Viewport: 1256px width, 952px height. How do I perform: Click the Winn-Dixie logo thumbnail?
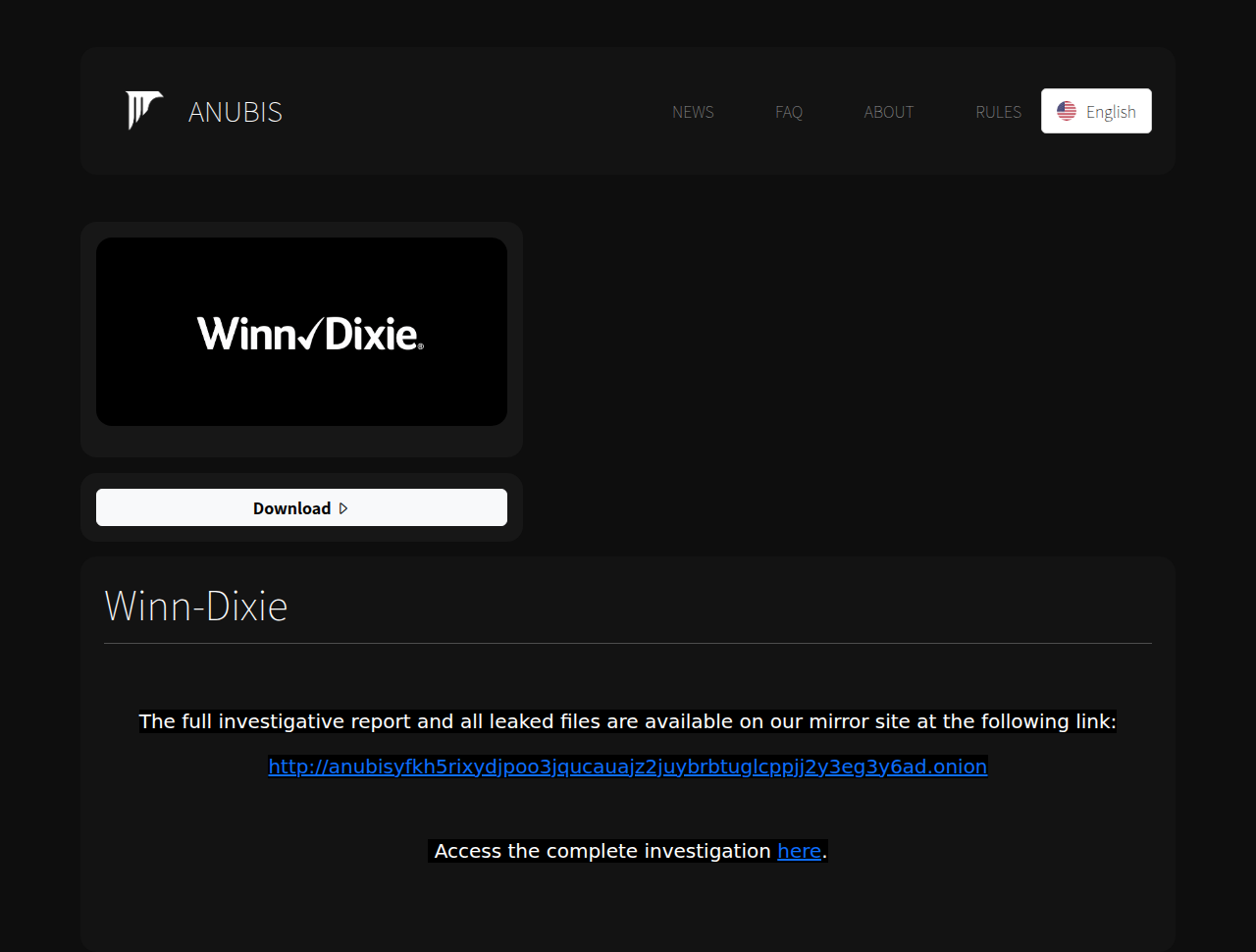[x=301, y=332]
